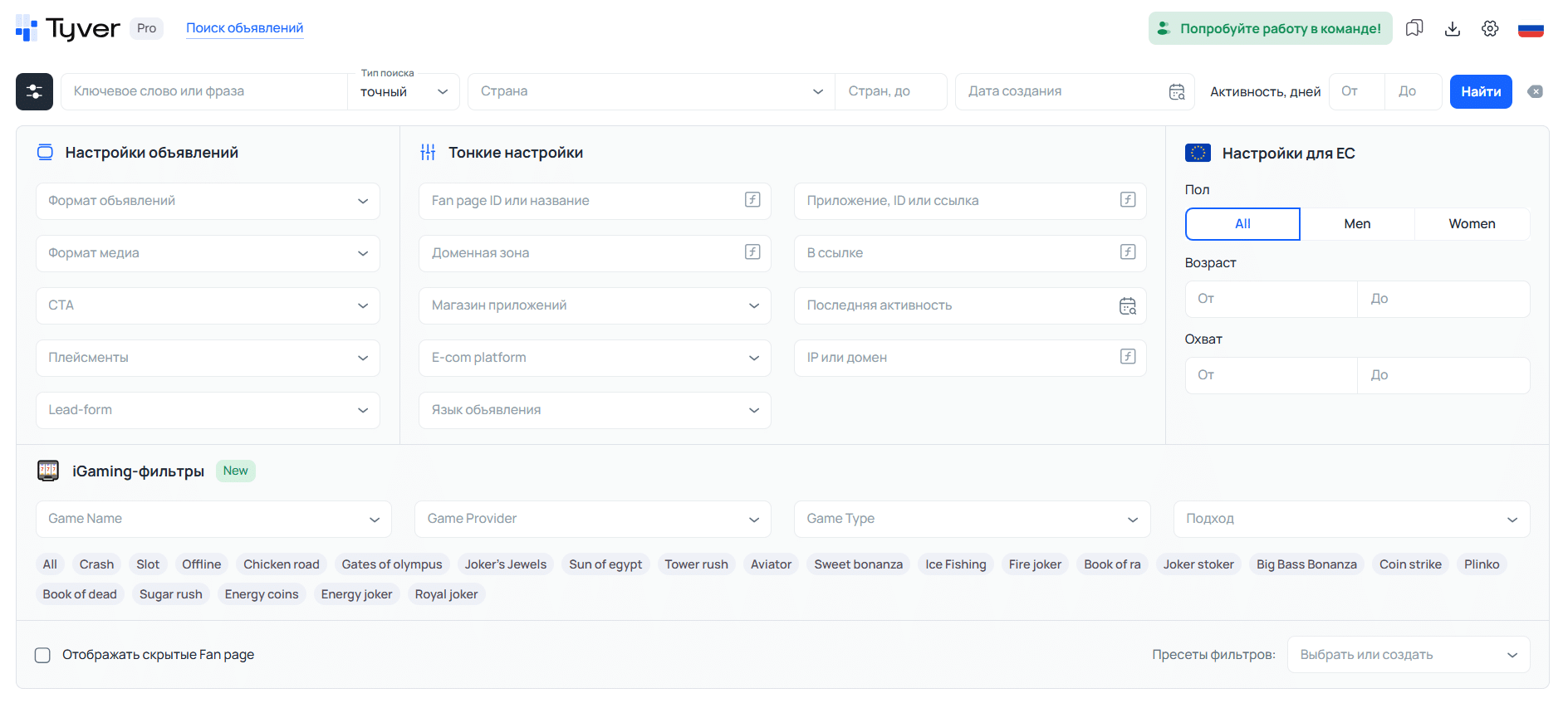Screen dimensions: 1568x703
Task: Open Выбрать или создать presets dropdown
Action: (1409, 655)
